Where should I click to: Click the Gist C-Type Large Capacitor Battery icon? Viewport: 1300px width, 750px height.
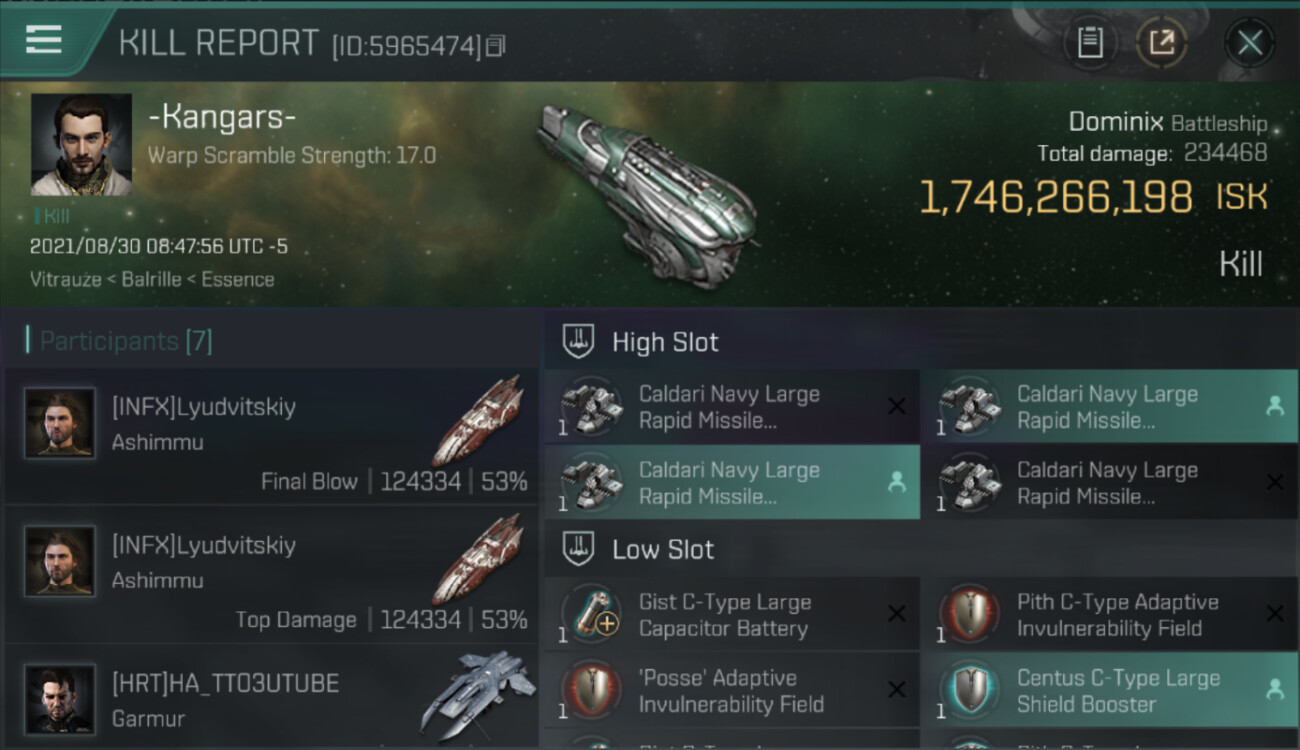coord(591,614)
